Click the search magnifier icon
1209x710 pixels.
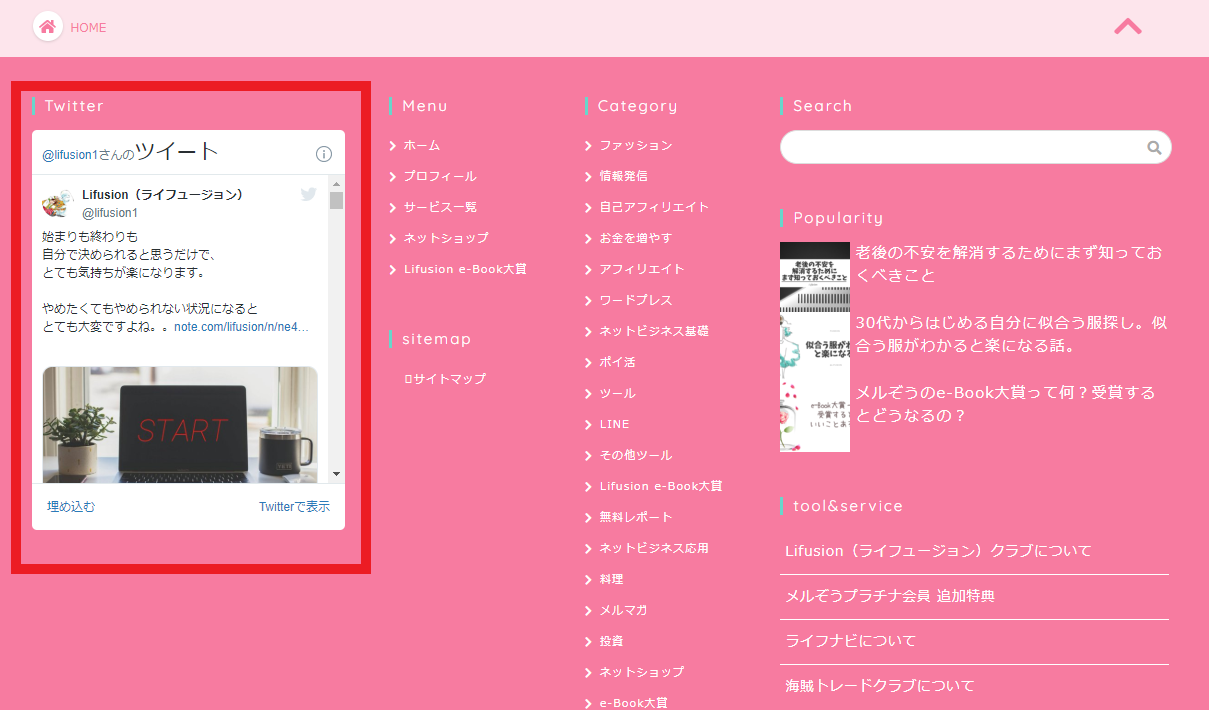tap(1154, 148)
